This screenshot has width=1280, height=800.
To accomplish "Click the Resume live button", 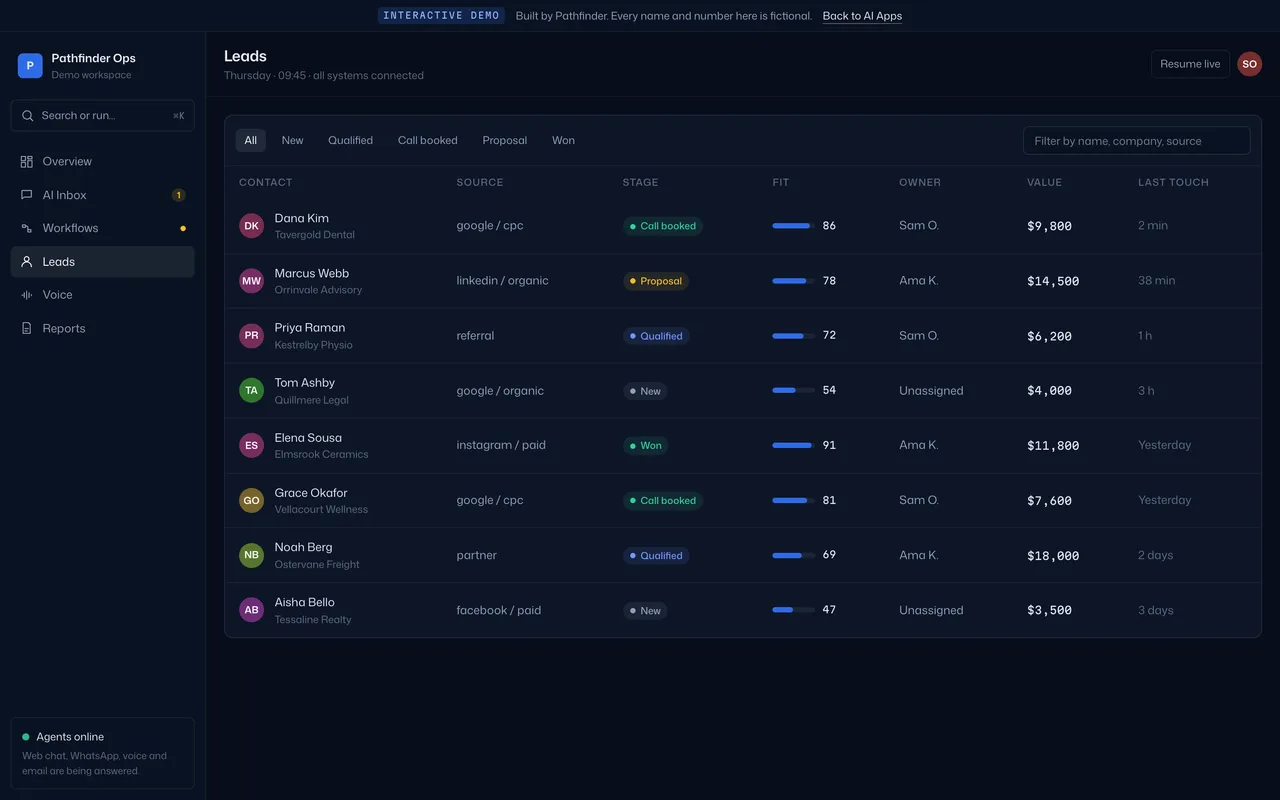I will tap(1190, 64).
